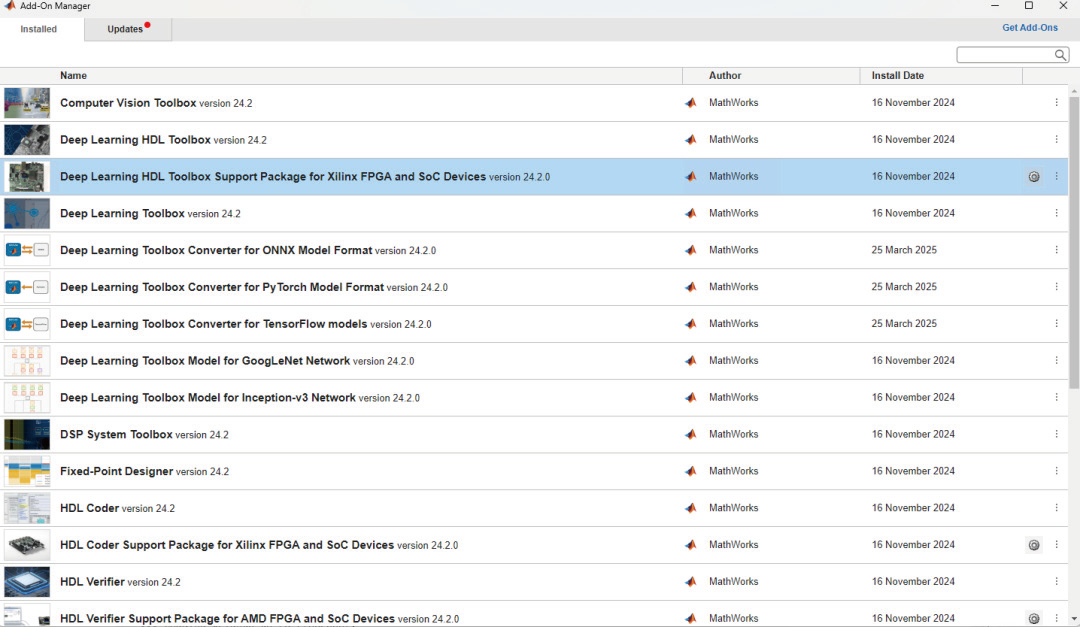
Task: Click Deep Learning HDL Toolbox thumbnail image
Action: [27, 140]
